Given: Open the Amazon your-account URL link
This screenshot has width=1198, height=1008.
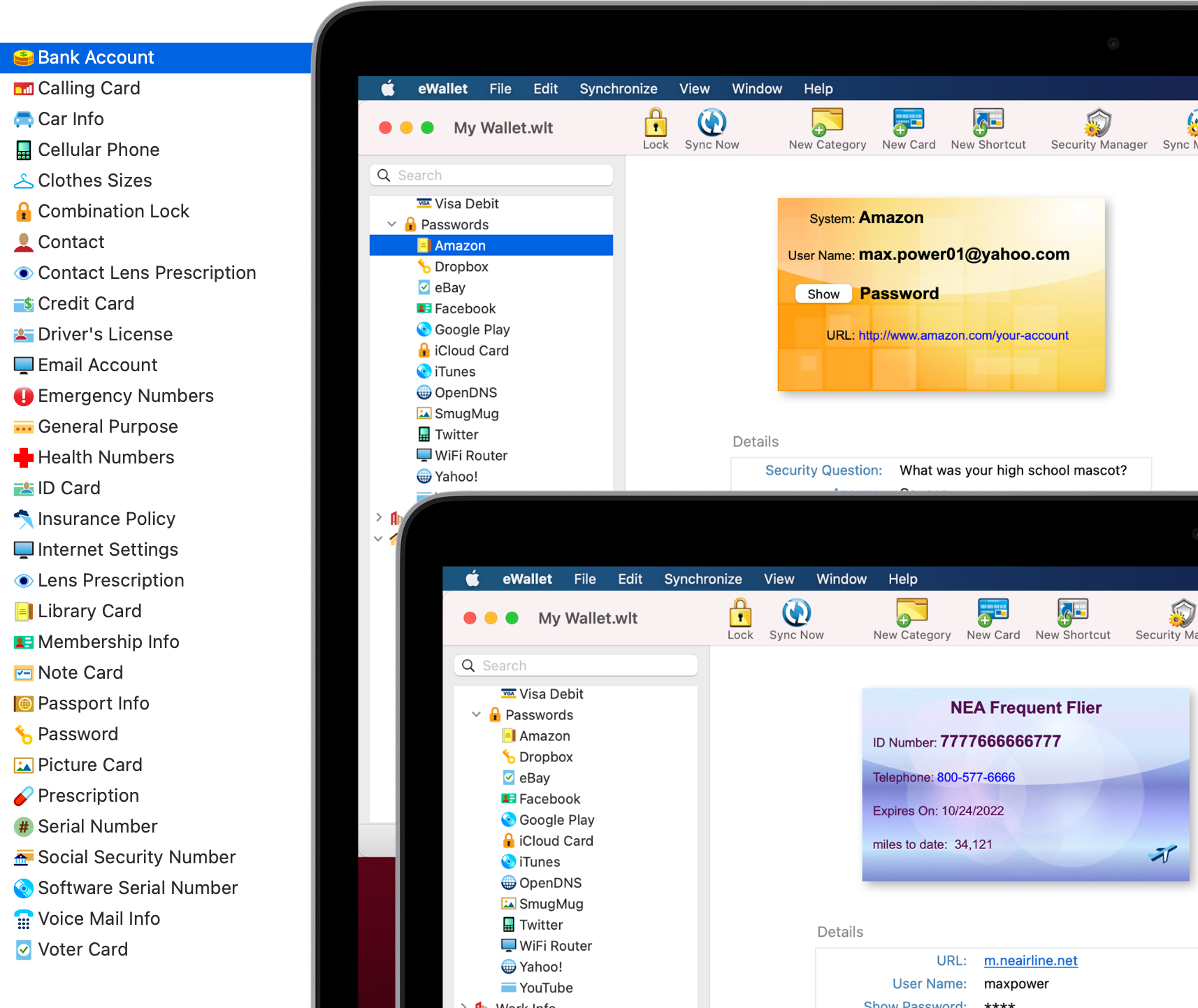Looking at the screenshot, I should tap(962, 336).
